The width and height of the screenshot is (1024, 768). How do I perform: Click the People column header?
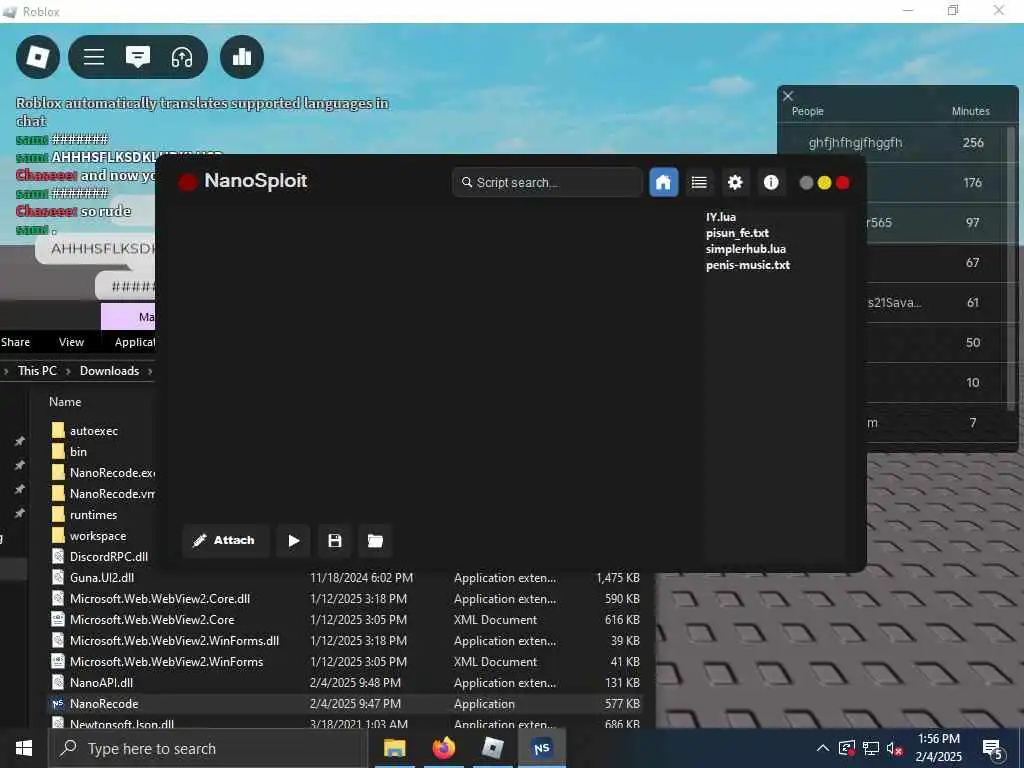click(x=808, y=111)
